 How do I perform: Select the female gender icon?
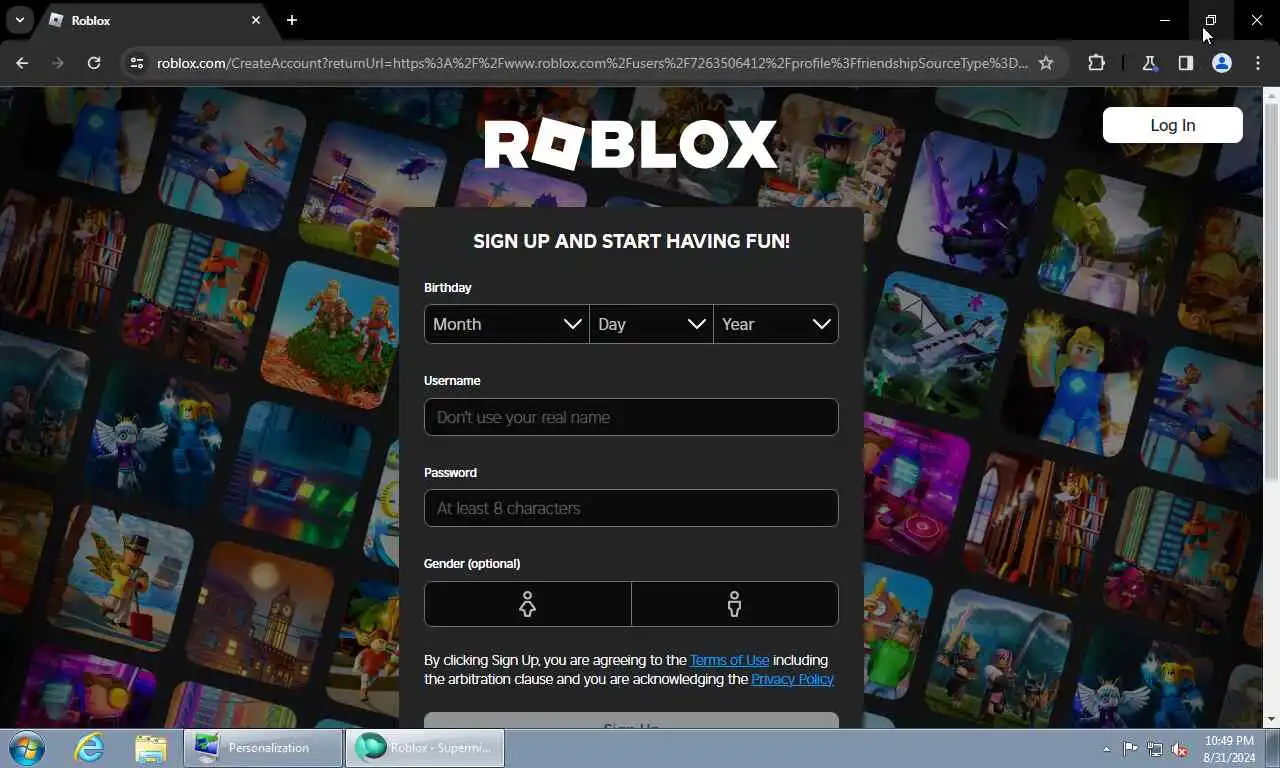(528, 604)
